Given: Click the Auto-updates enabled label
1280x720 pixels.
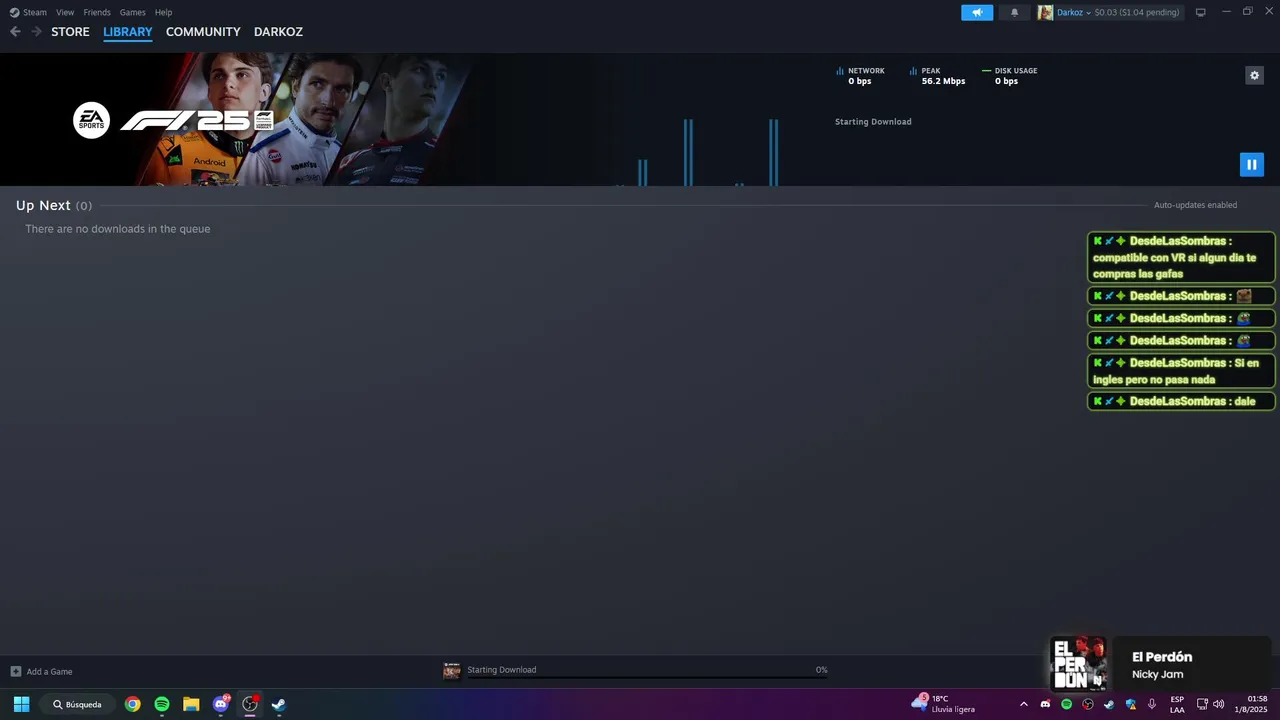Looking at the screenshot, I should pyautogui.click(x=1195, y=205).
